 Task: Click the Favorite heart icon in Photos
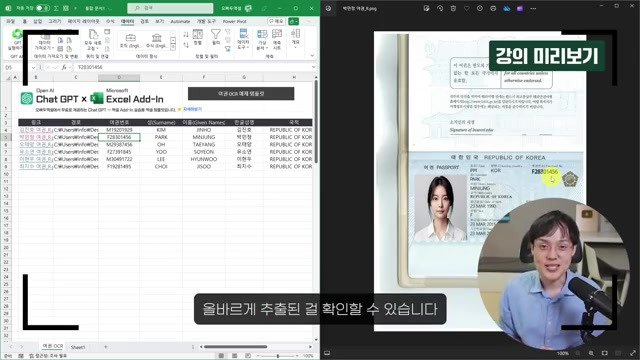pyautogui.click(x=467, y=8)
